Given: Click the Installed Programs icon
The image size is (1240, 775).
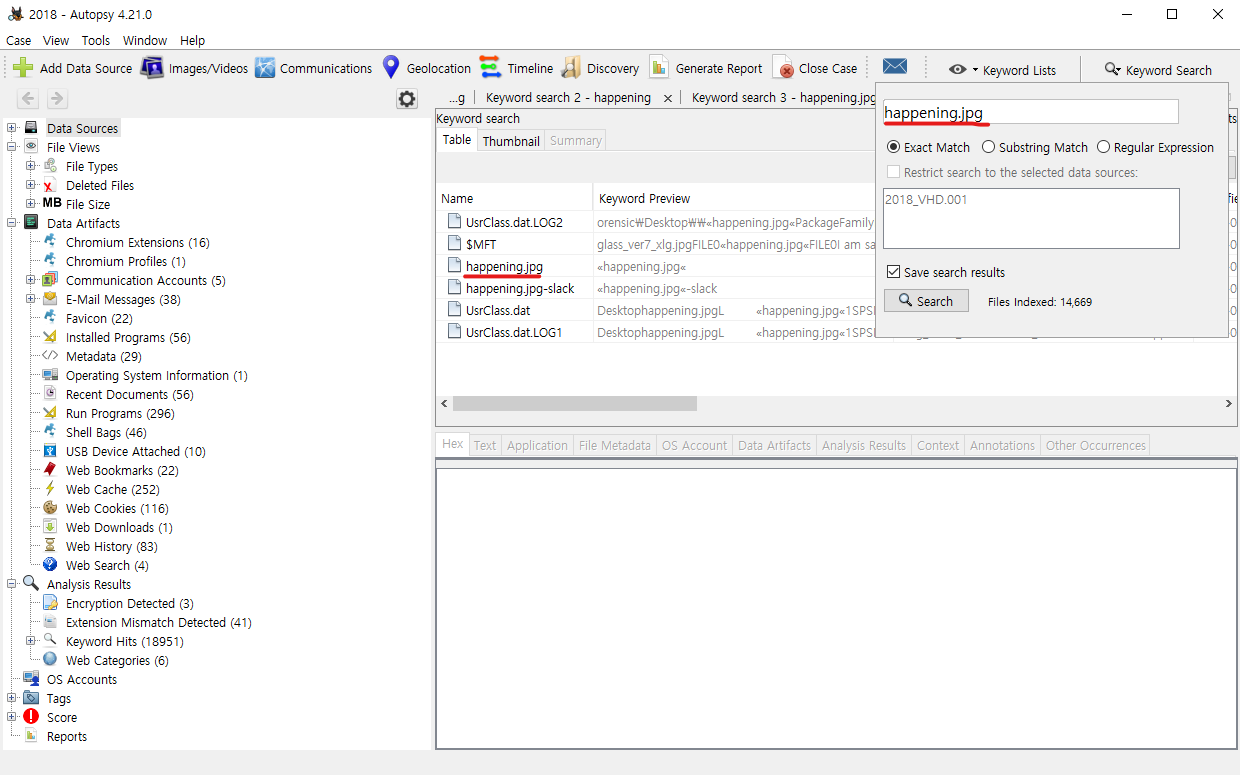Looking at the screenshot, I should point(49,337).
